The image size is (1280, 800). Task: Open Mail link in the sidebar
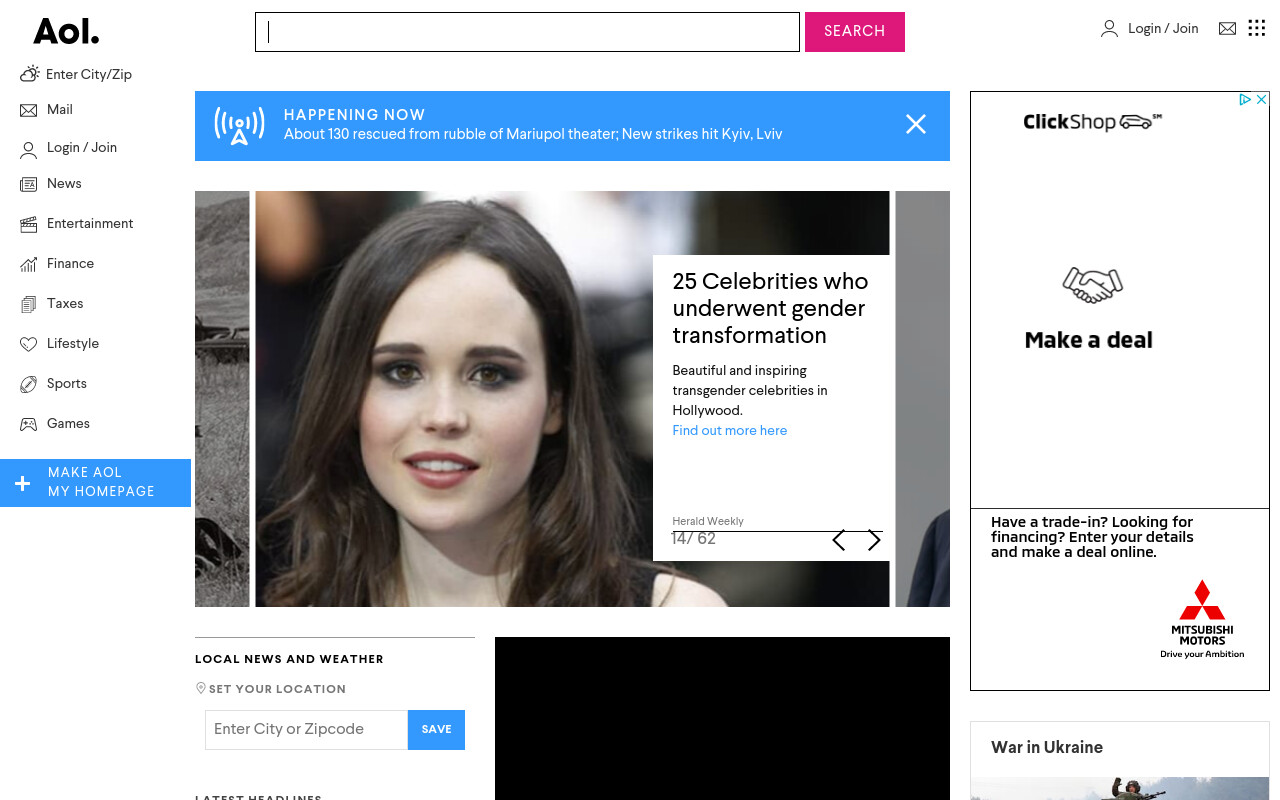pyautogui.click(x=60, y=110)
